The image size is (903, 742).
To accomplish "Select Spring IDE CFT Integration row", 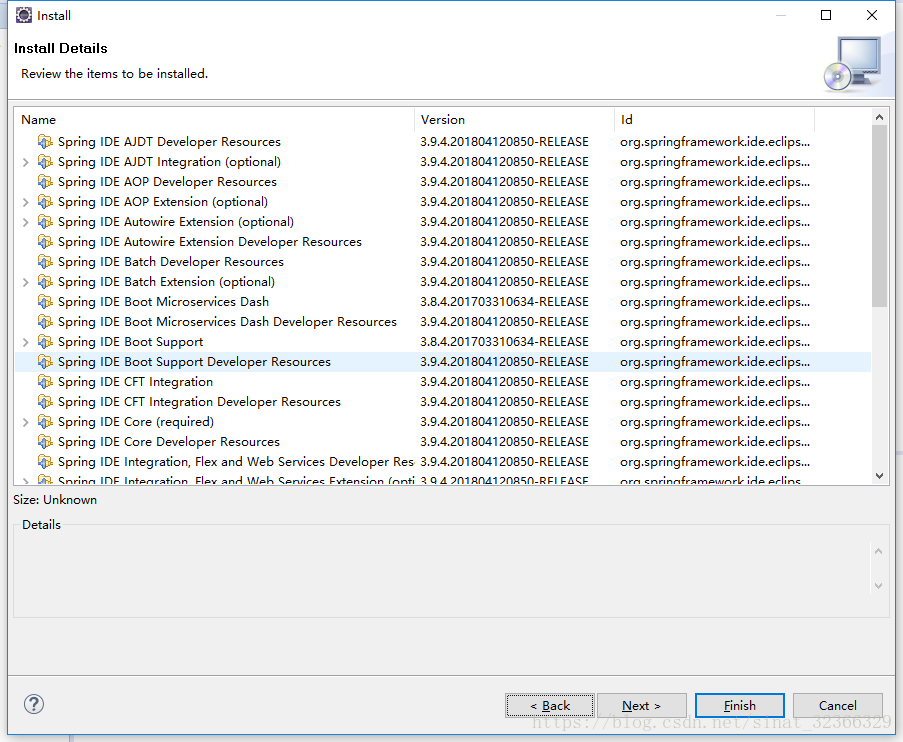I will pyautogui.click(x=442, y=381).
